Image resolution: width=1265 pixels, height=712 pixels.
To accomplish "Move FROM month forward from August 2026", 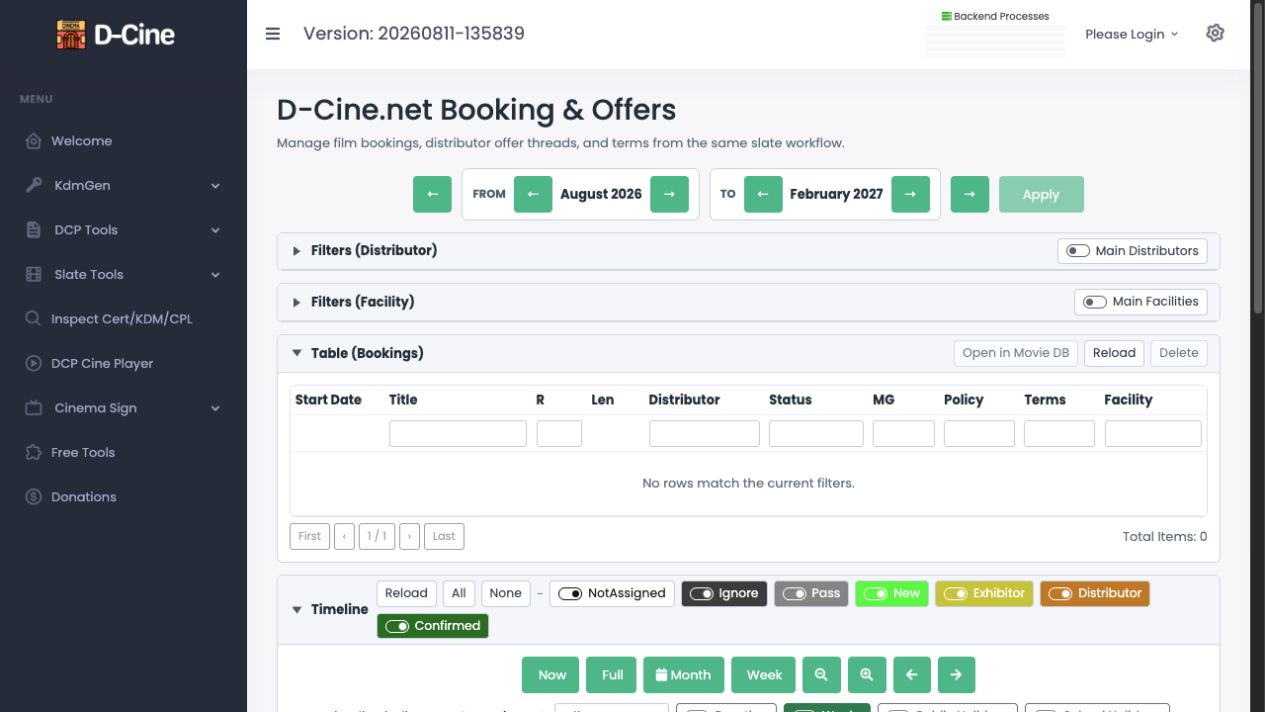I will coord(669,194).
